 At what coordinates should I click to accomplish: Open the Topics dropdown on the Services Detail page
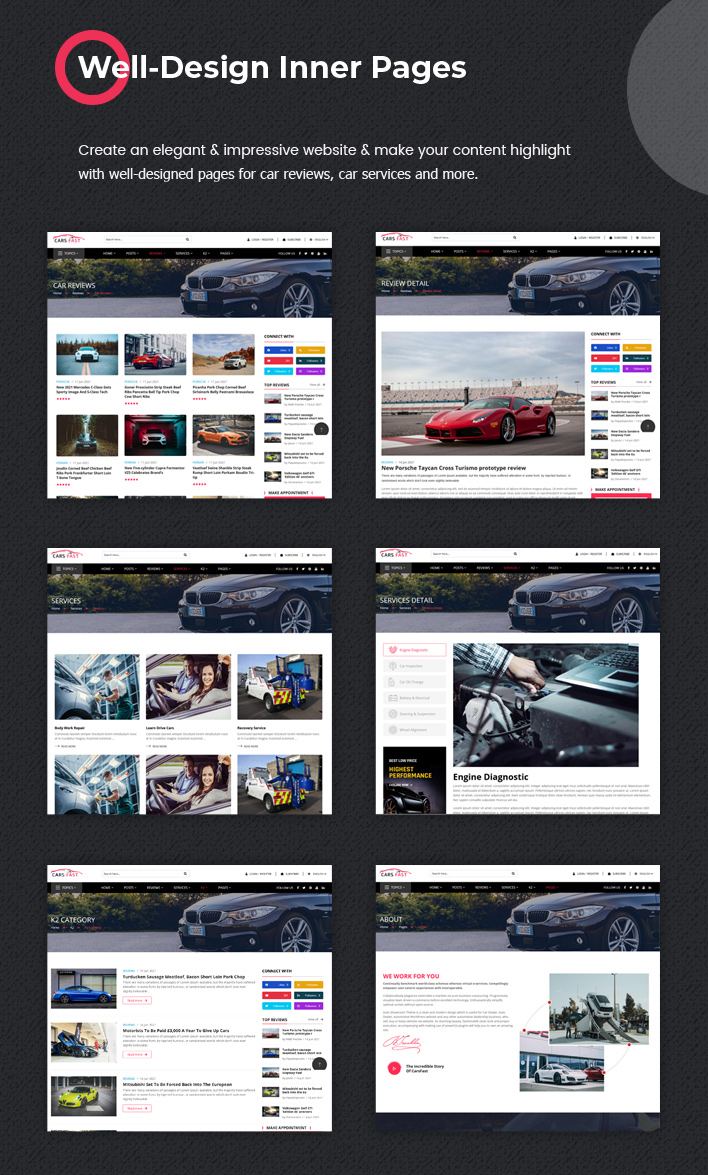(395, 568)
